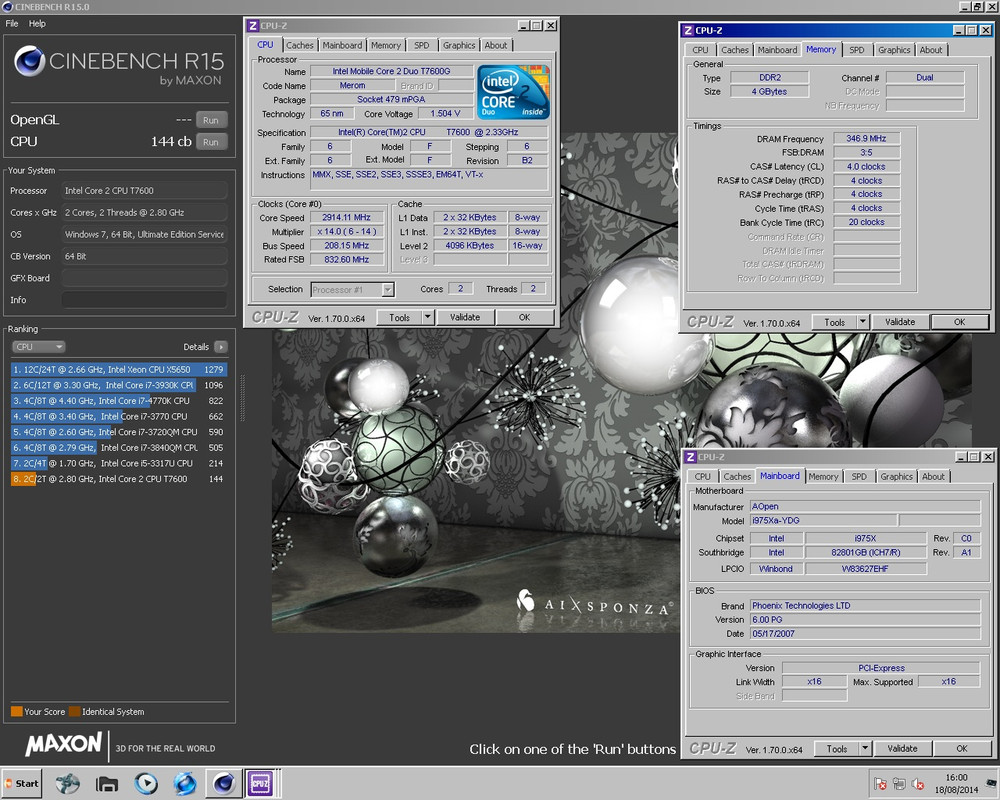
Task: Open the file explorer taskbar icon
Action: [x=107, y=783]
